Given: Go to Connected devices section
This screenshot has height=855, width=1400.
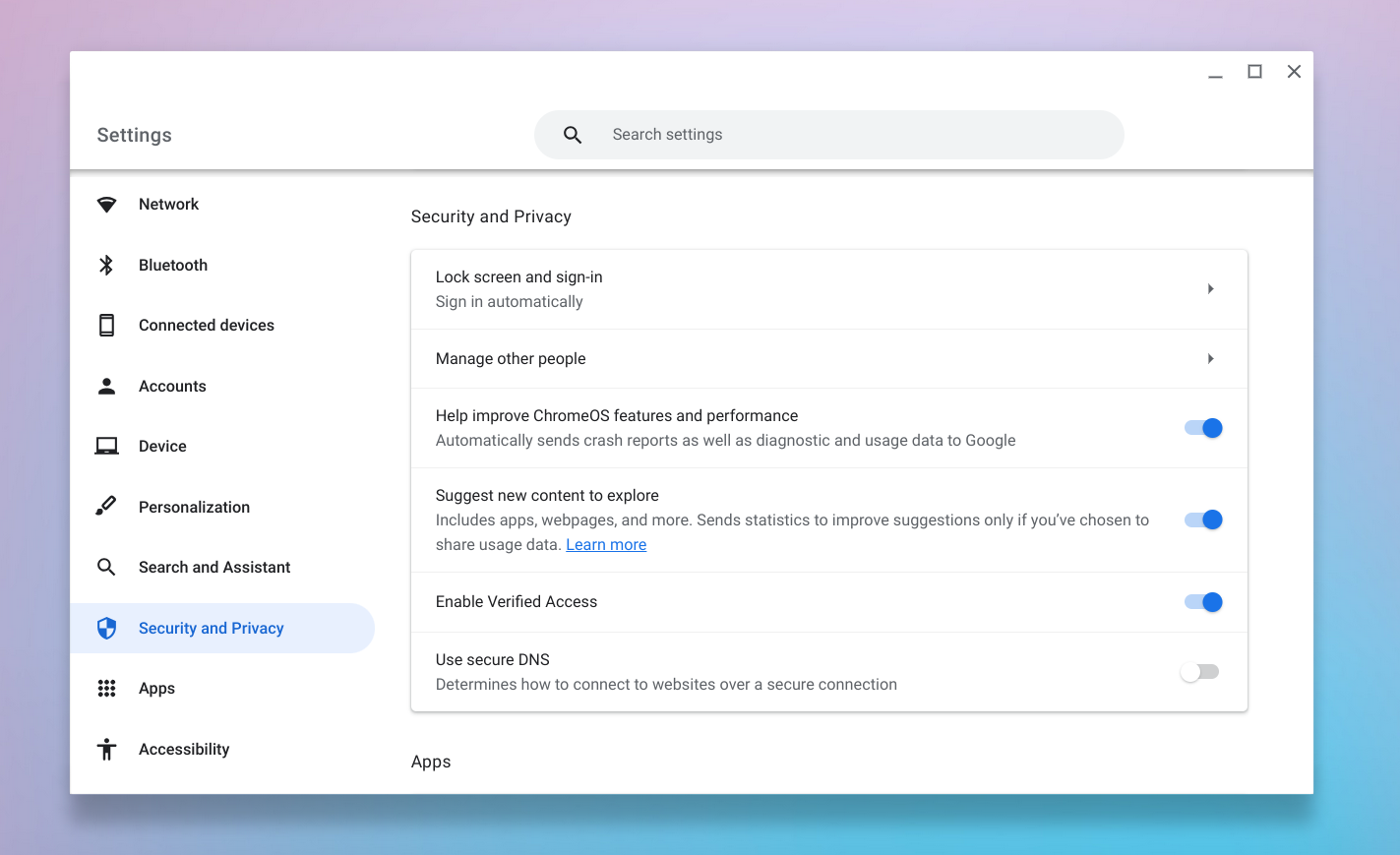Looking at the screenshot, I should pos(222,326).
